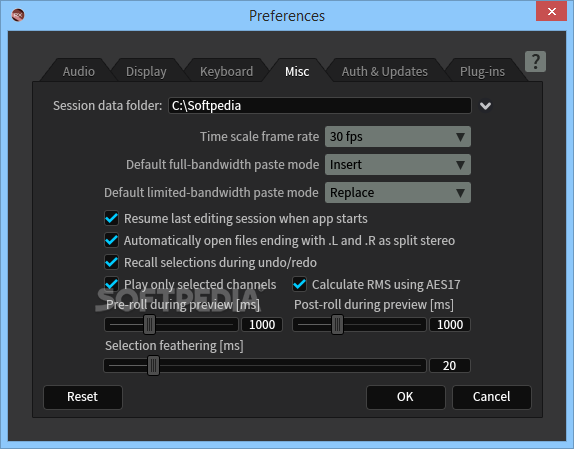574x449 pixels.
Task: Click the question mark help icon
Action: coord(535,61)
